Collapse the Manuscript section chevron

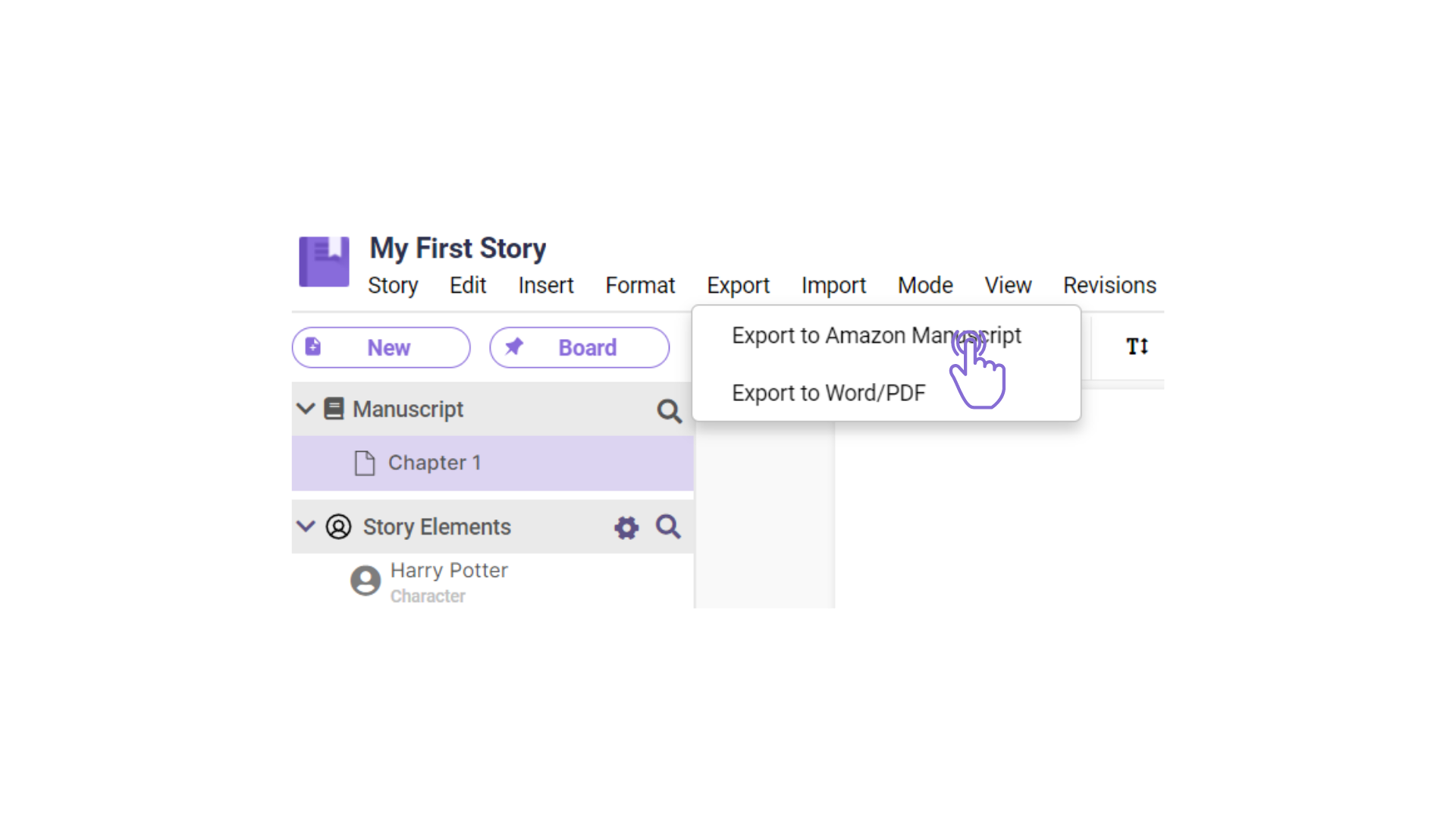pos(306,409)
